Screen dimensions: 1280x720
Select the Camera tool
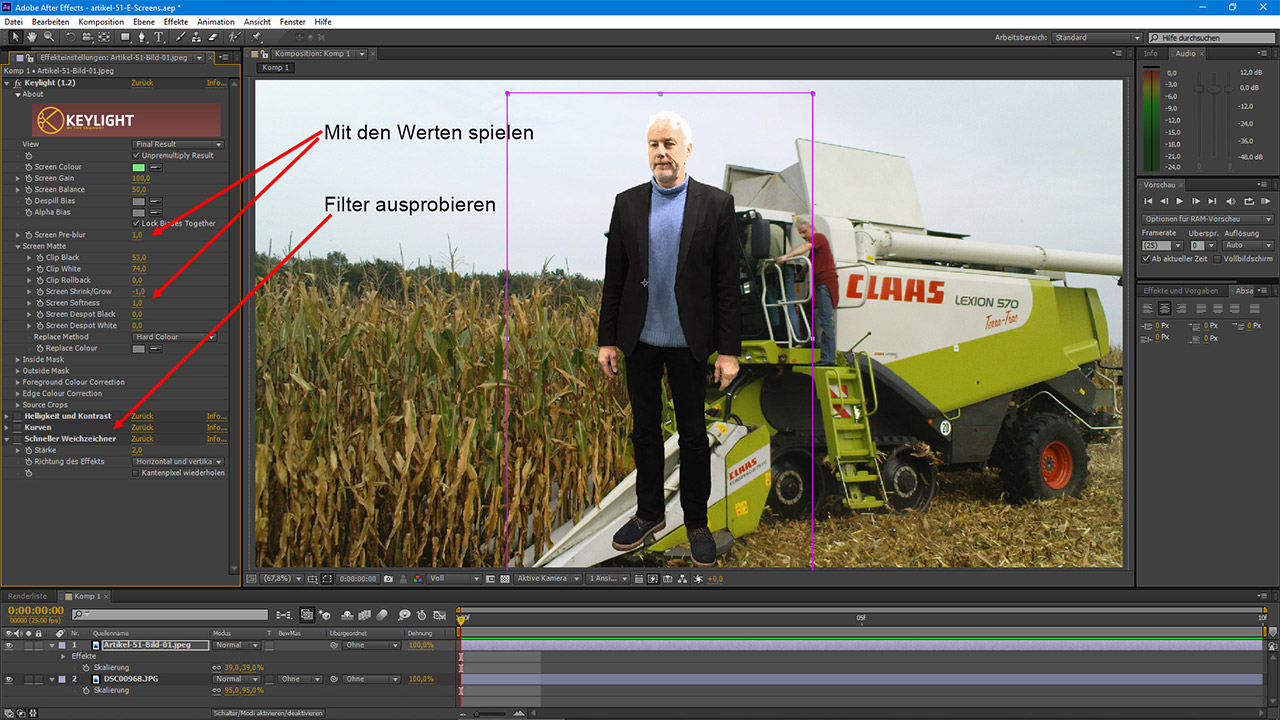coord(87,36)
